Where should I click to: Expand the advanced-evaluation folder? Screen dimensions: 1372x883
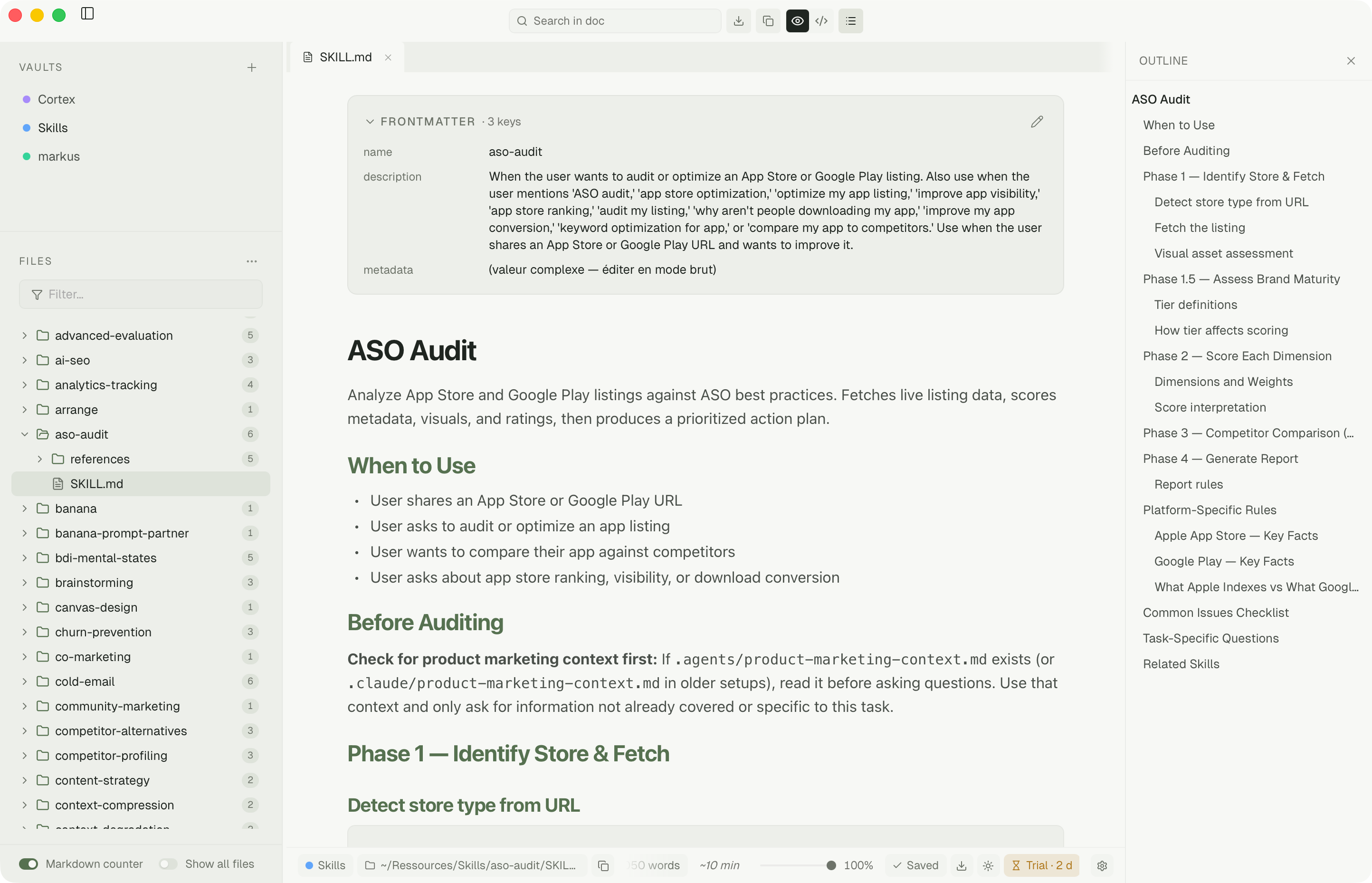pyautogui.click(x=24, y=336)
